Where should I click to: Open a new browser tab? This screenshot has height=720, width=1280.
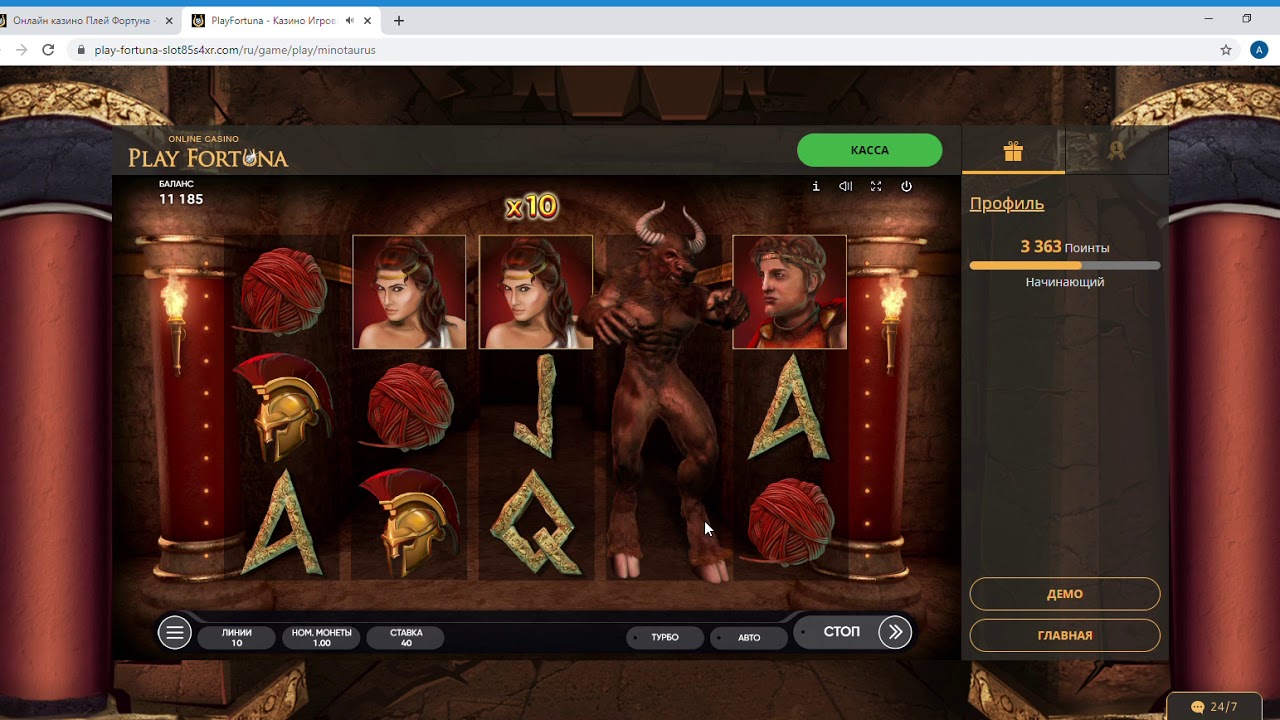[x=399, y=20]
